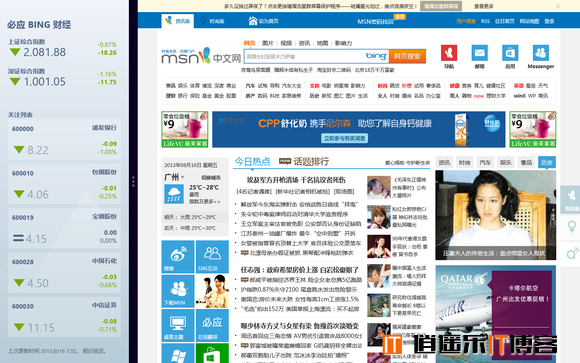Viewport: 580px width, 363px height.
Task: Select the 图片 search category tab
Action: [267, 43]
